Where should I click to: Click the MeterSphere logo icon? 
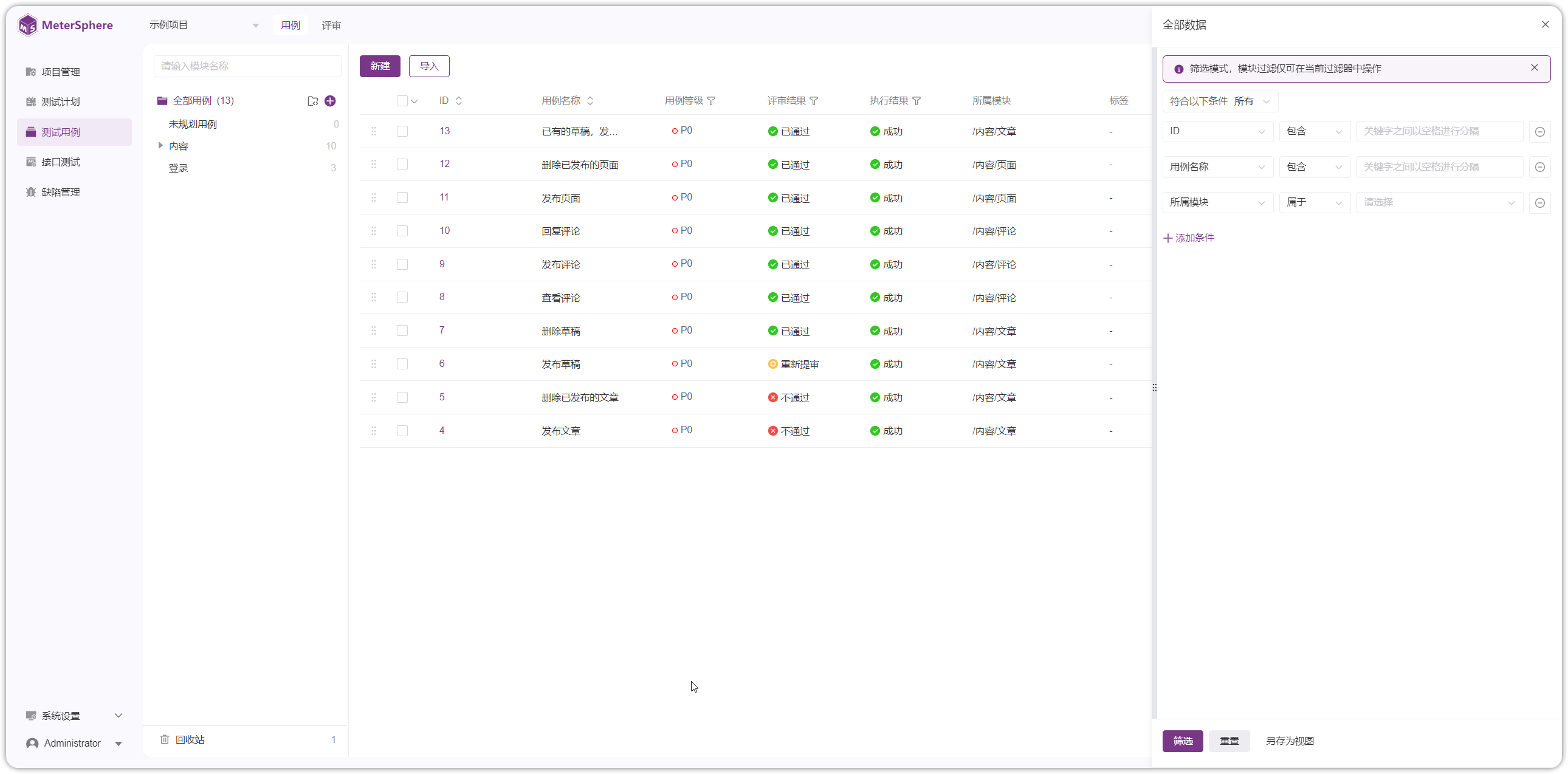coord(27,25)
